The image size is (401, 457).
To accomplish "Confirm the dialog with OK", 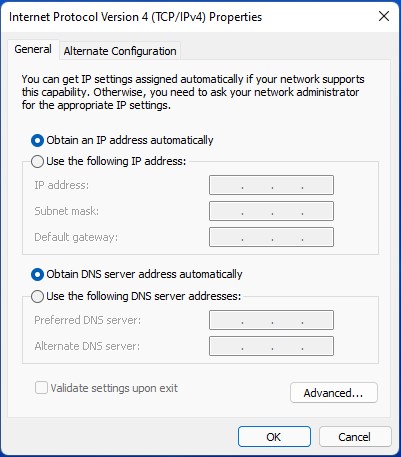I will (x=274, y=437).
